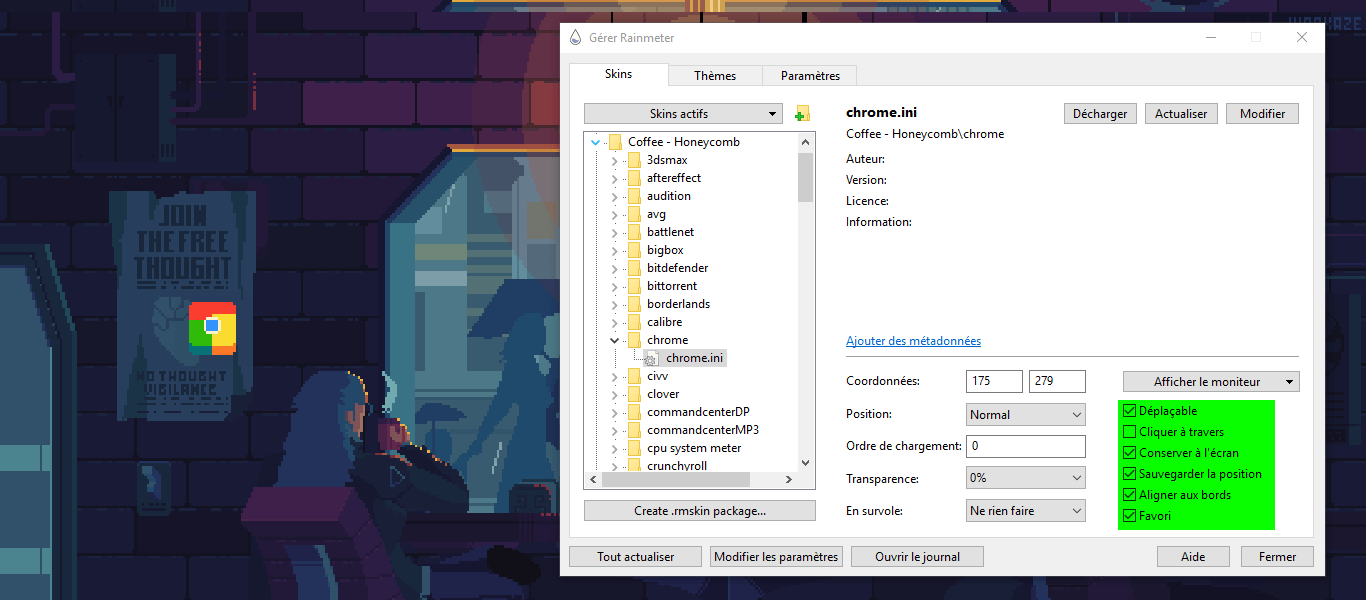The height and width of the screenshot is (600, 1366).
Task: Open the Position dropdown set to Normal
Action: (x=1026, y=414)
